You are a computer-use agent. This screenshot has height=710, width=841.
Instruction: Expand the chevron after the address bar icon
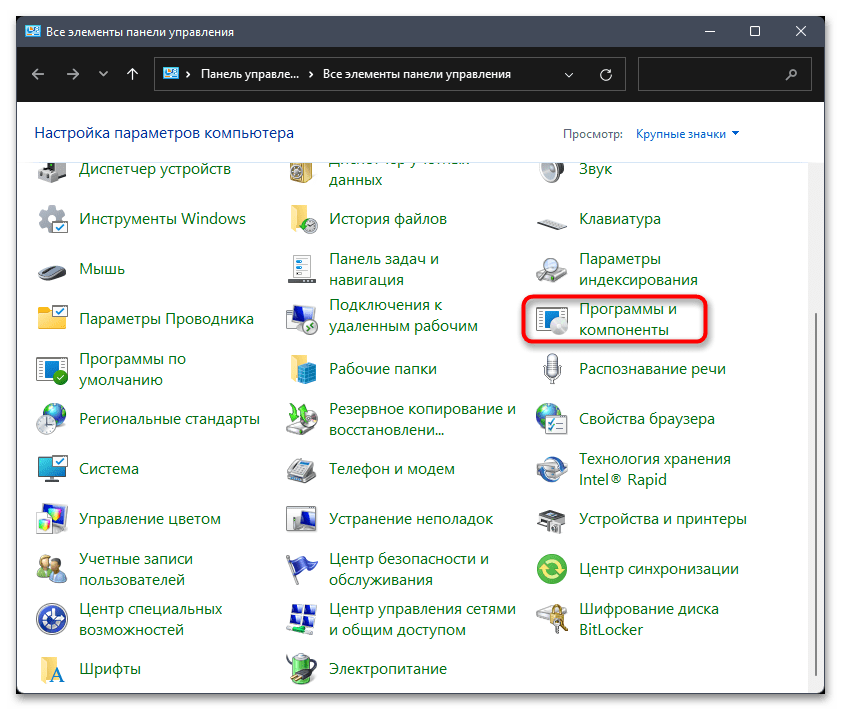pyautogui.click(x=188, y=74)
